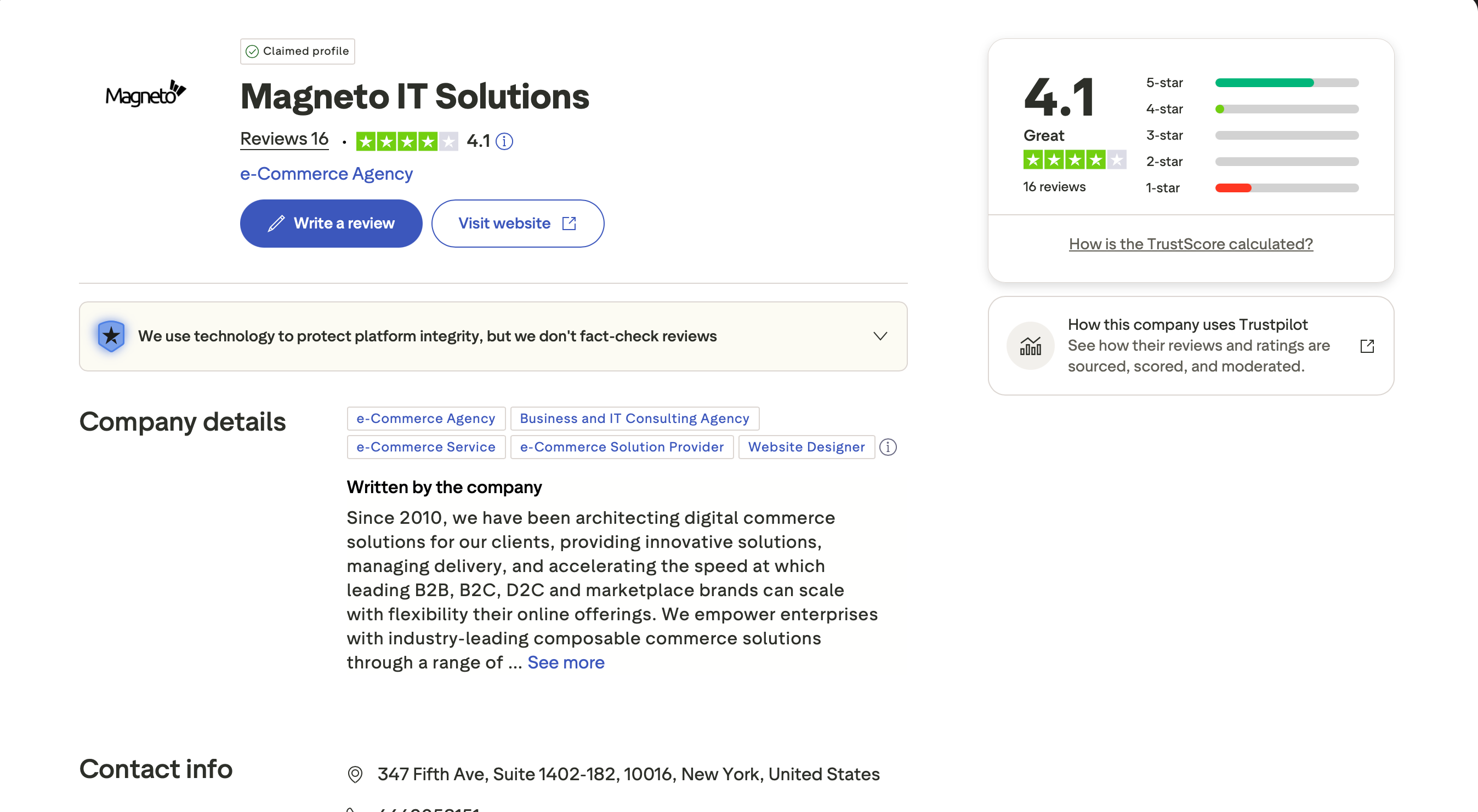The width and height of the screenshot is (1478, 812).
Task: Click the shield star icon in integrity banner
Action: [x=111, y=336]
